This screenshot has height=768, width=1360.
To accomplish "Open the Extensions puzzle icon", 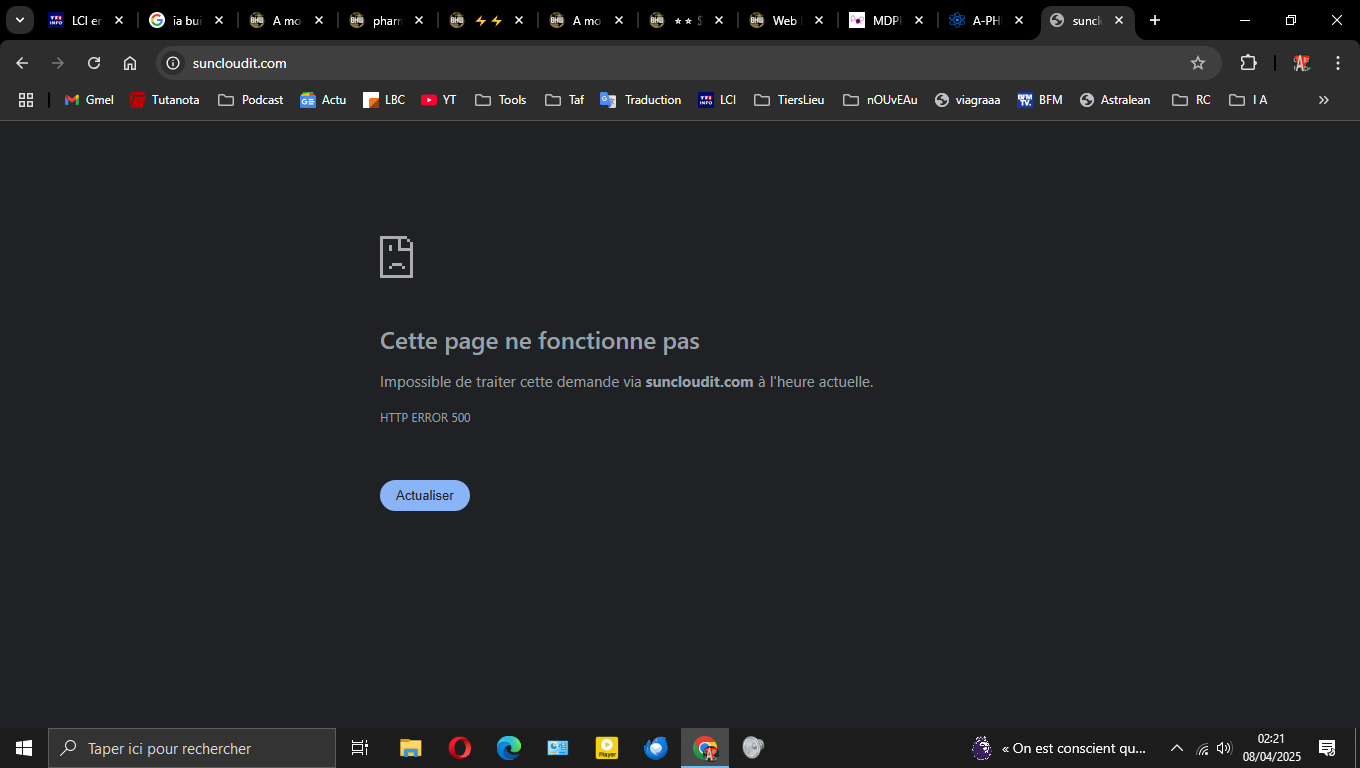I will 1248,63.
